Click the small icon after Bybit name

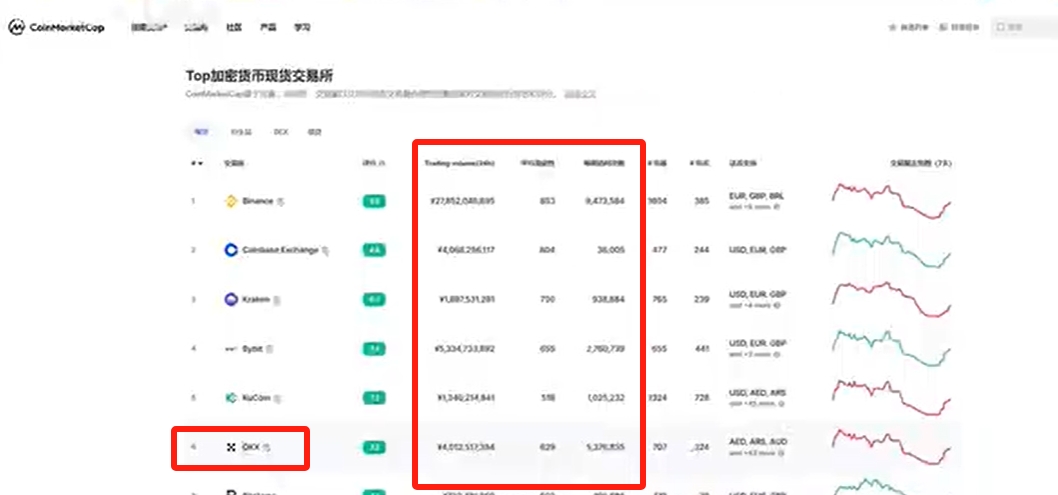point(270,350)
